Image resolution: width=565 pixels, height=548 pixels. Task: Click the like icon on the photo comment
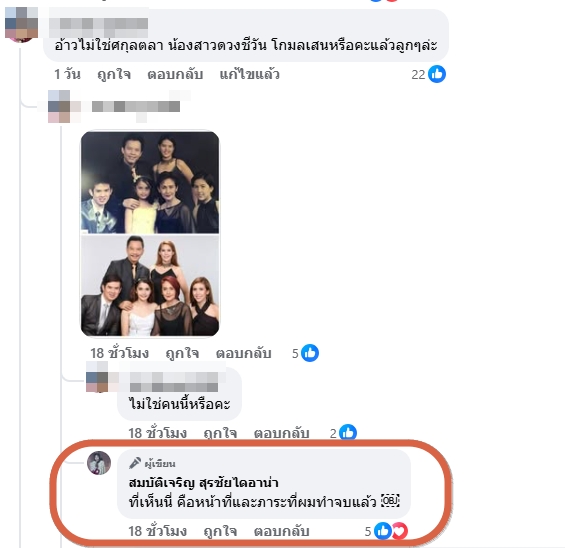(310, 353)
